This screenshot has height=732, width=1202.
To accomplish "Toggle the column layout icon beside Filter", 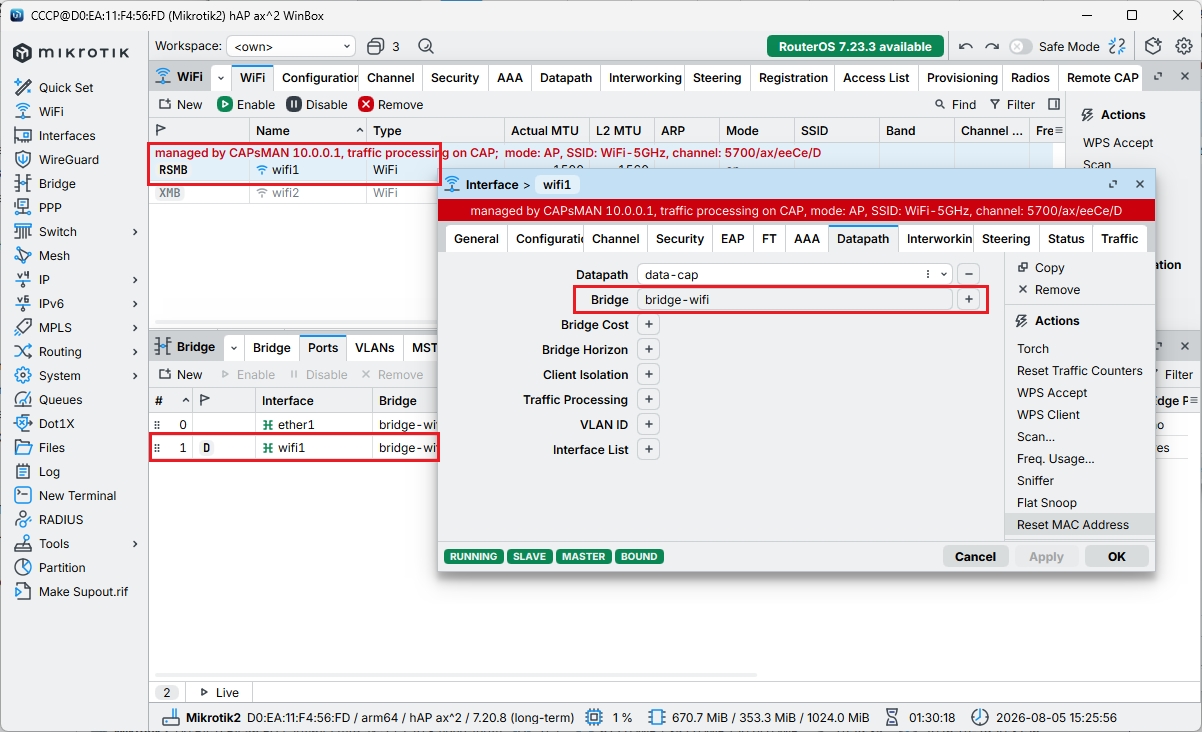I will click(x=1054, y=104).
